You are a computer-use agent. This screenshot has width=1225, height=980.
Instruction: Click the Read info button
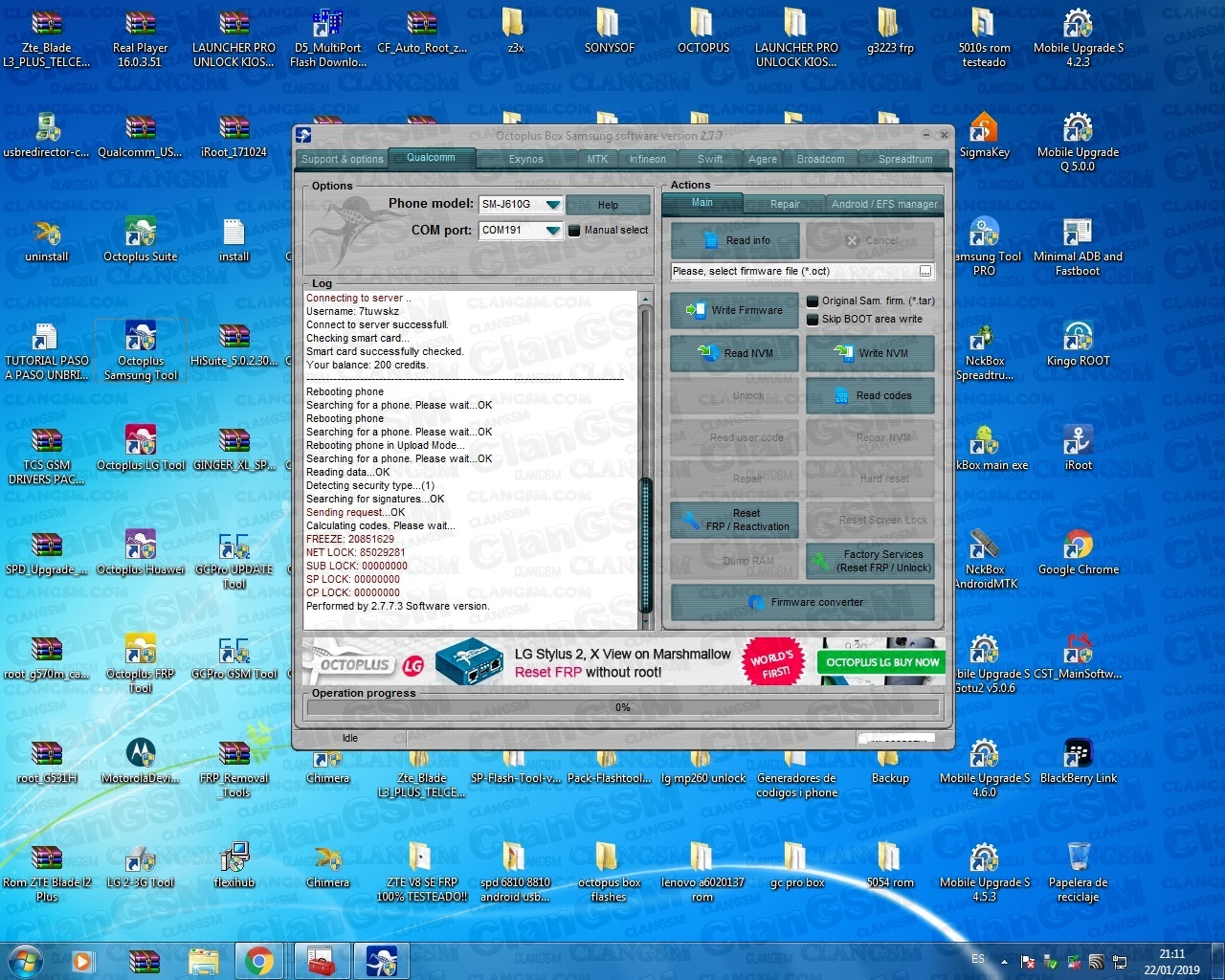coord(735,241)
